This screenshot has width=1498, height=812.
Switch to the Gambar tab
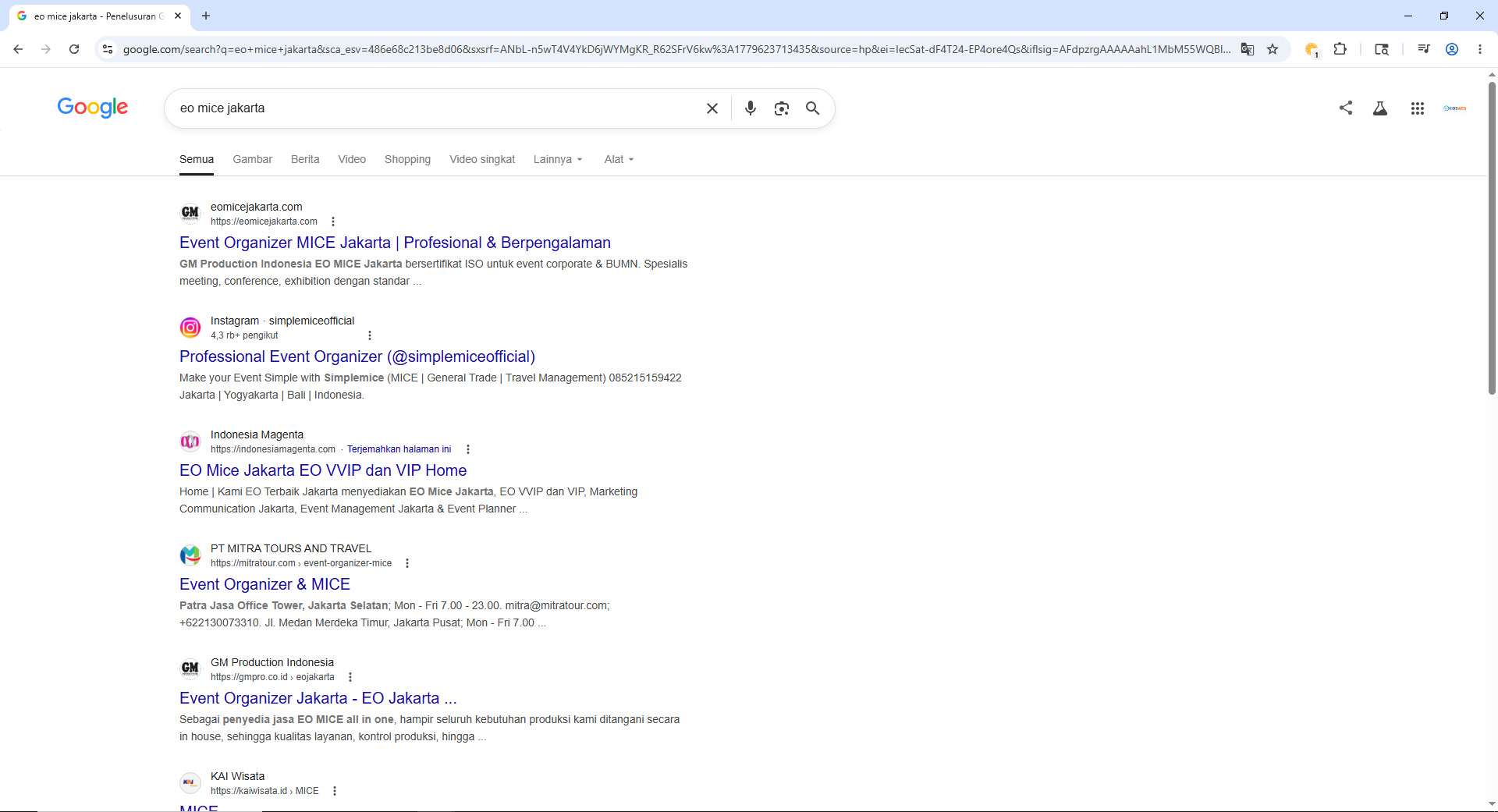[252, 159]
